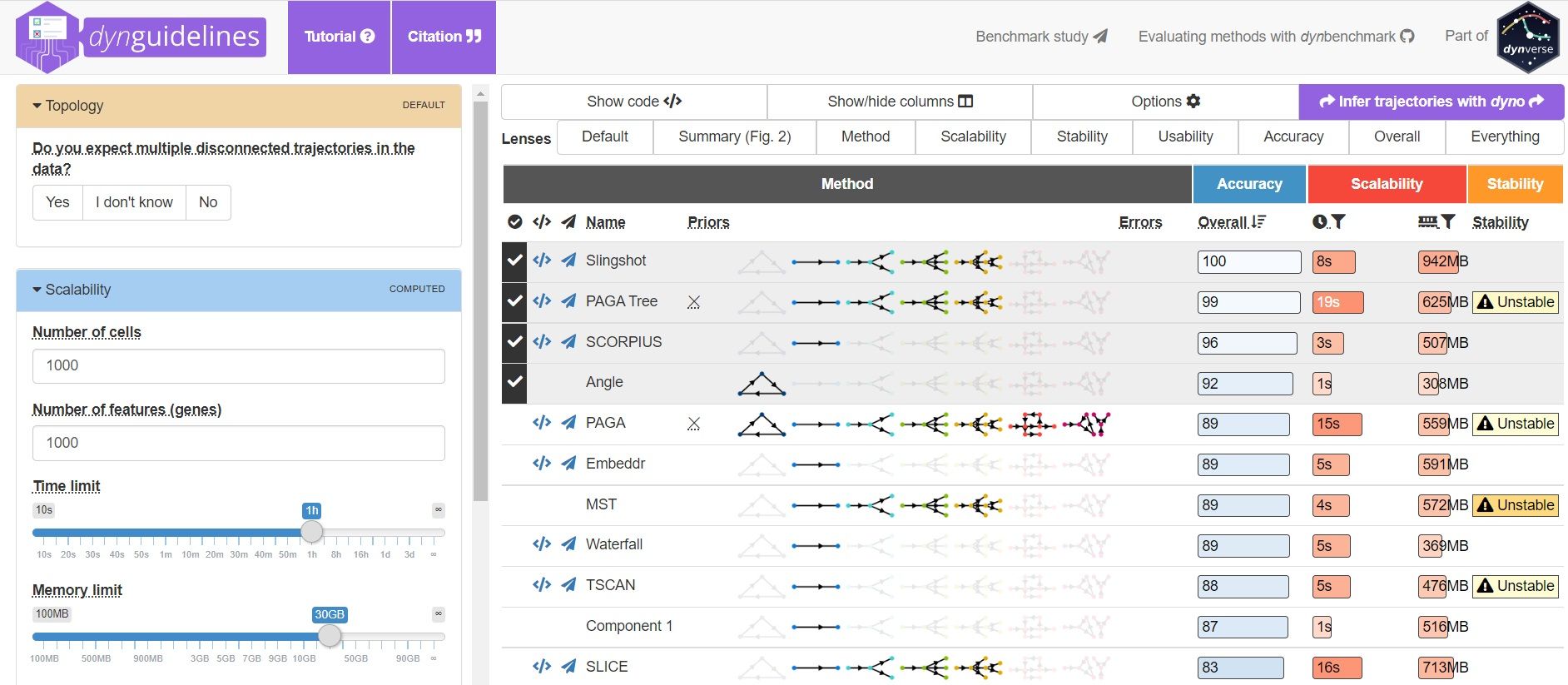Switch to the Method lens
This screenshot has height=685, width=1568.
(866, 137)
